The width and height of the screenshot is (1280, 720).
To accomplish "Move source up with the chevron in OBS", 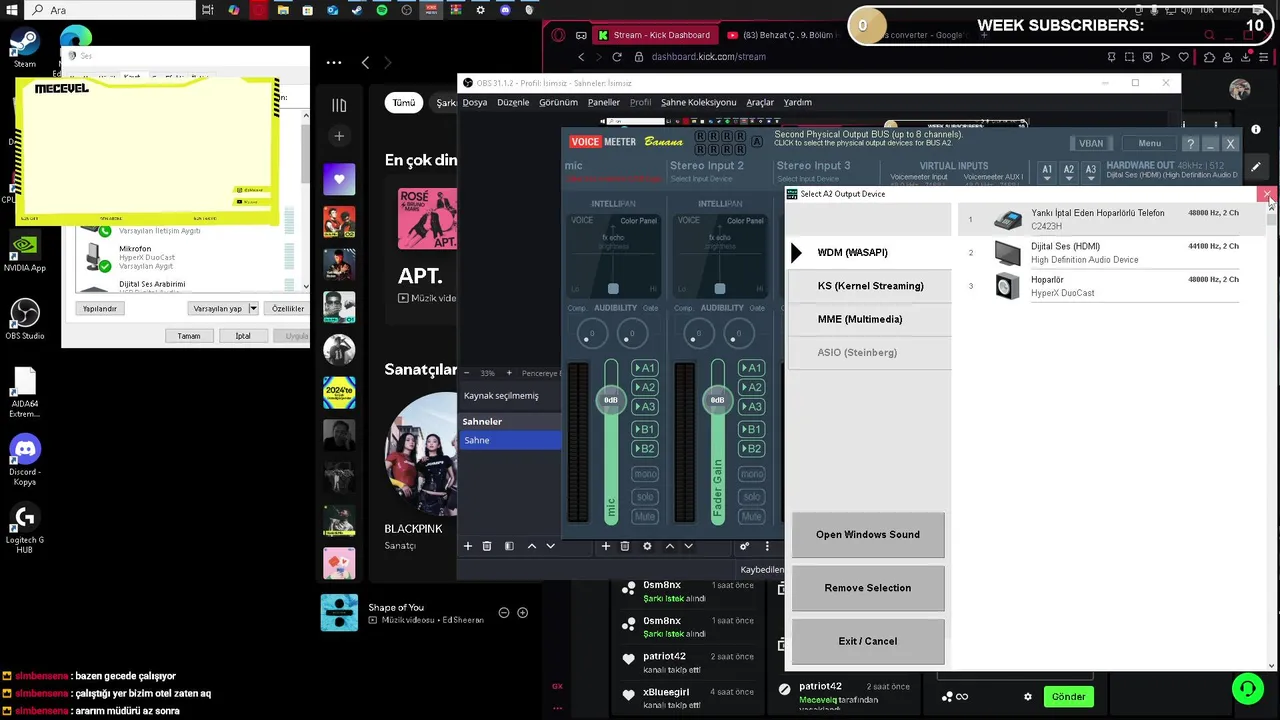I will [670, 546].
